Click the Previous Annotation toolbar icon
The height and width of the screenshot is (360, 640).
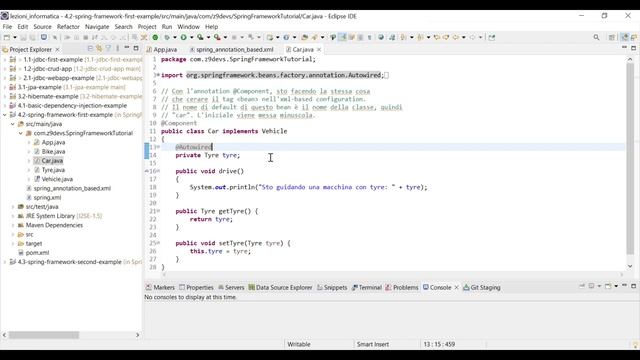point(420,37)
